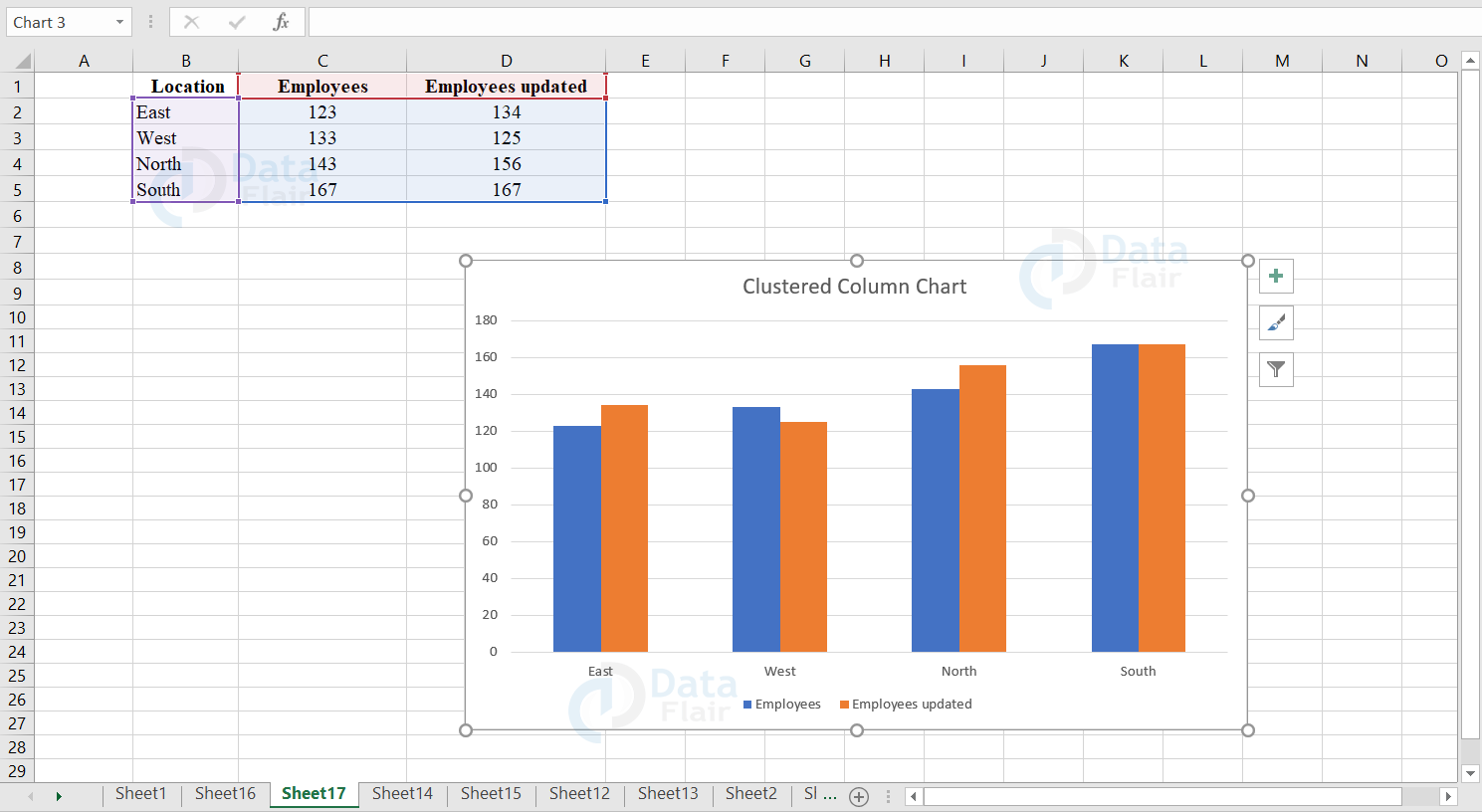Click the Chart Elements plus icon
This screenshot has width=1482, height=812.
click(x=1276, y=276)
